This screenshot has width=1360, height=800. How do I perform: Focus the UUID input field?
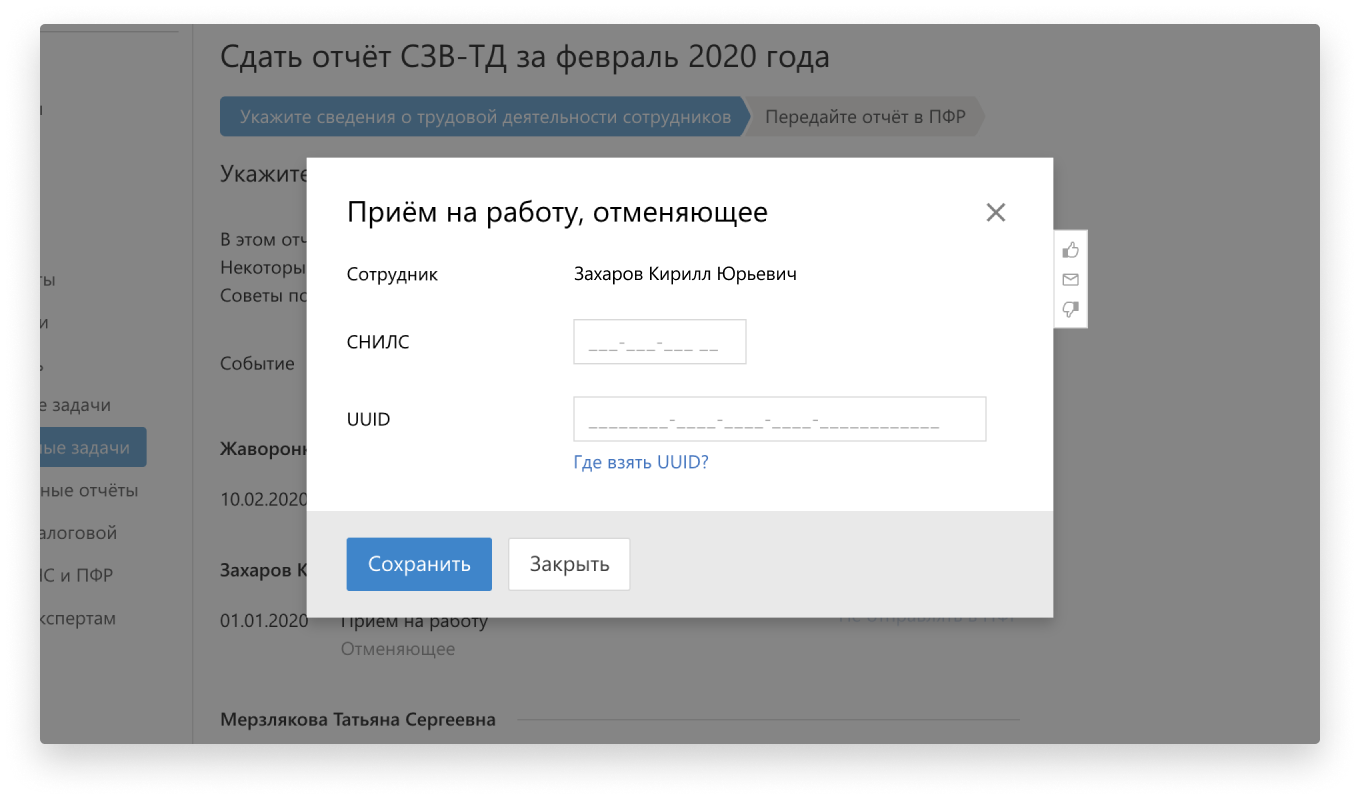click(x=780, y=419)
